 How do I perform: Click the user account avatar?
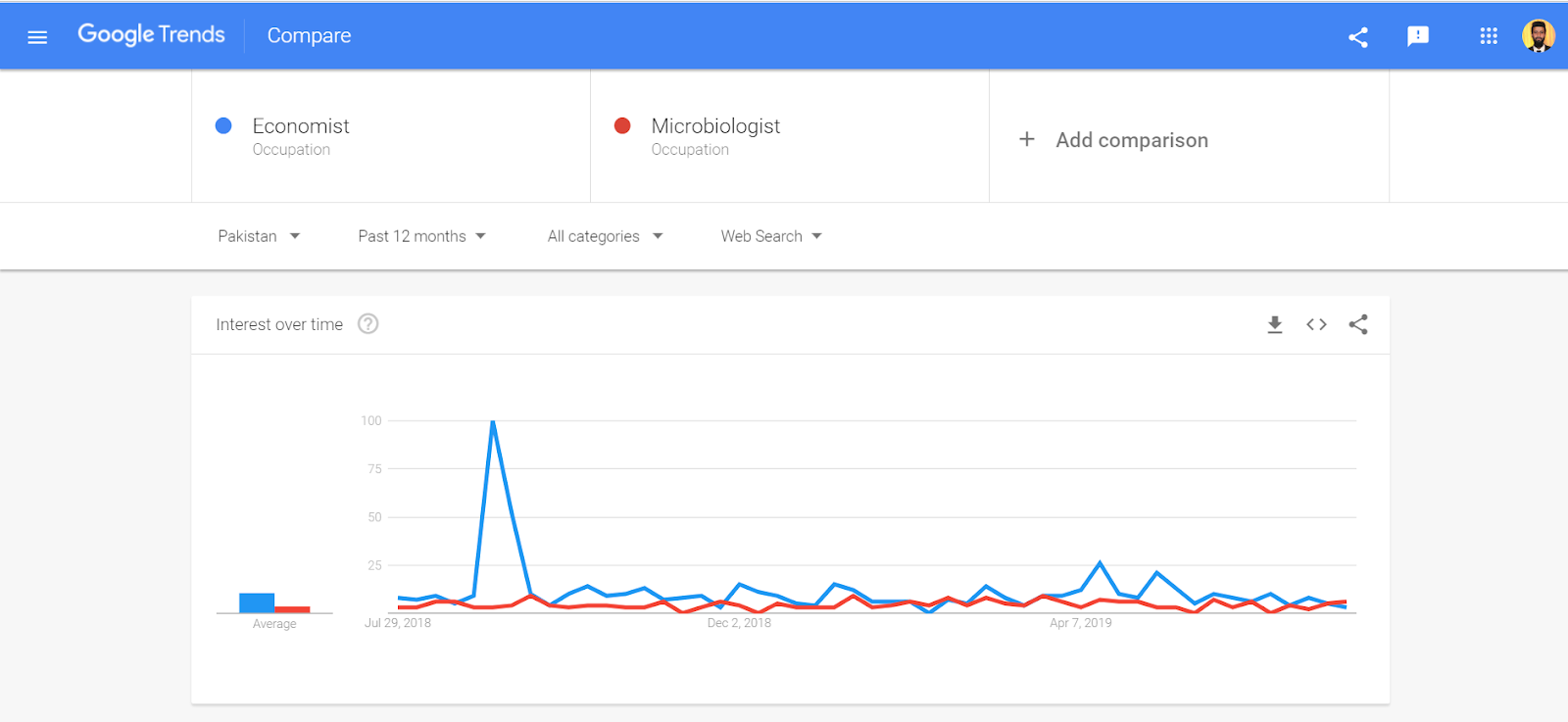1538,36
